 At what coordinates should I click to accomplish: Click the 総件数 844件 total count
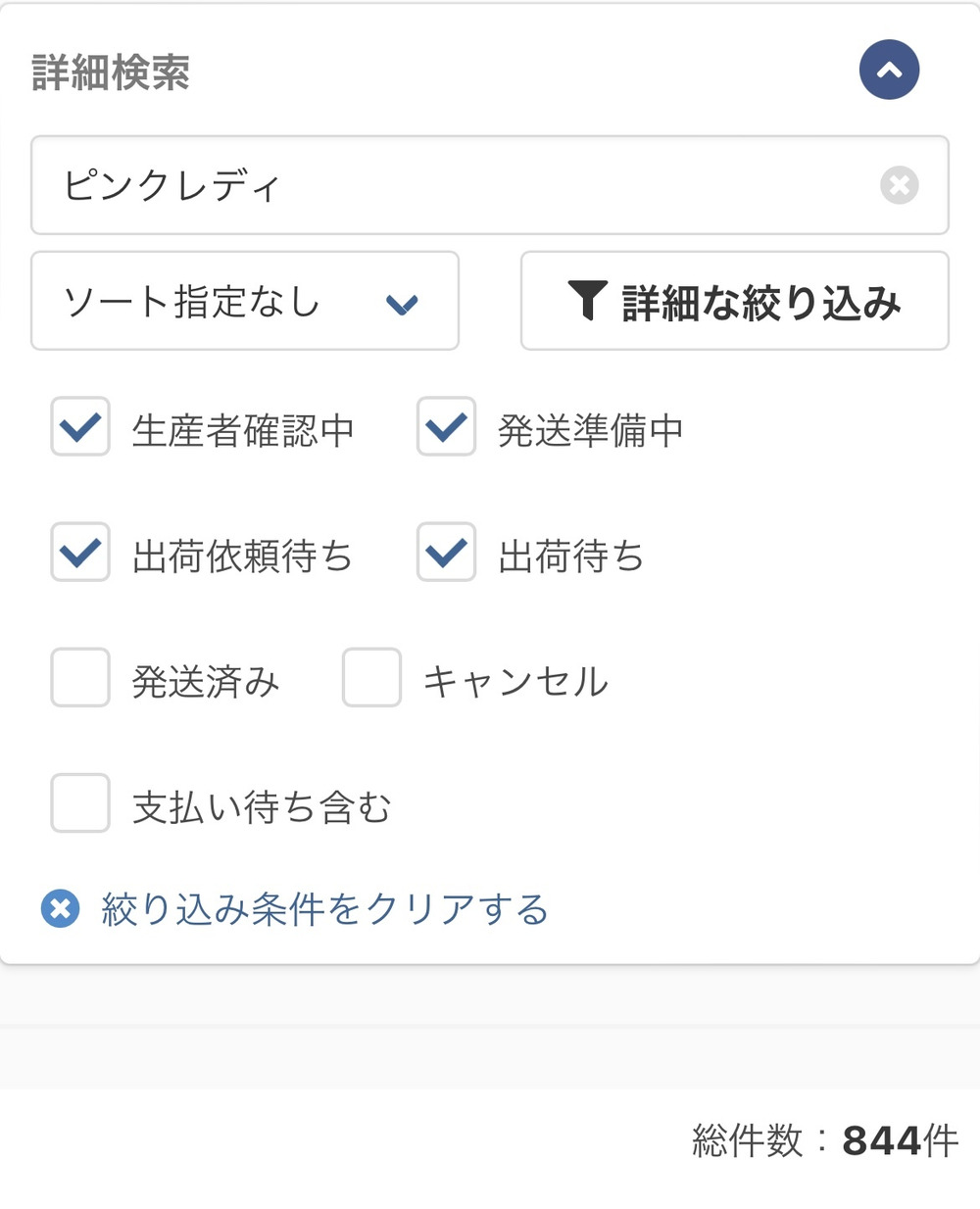coord(824,1140)
